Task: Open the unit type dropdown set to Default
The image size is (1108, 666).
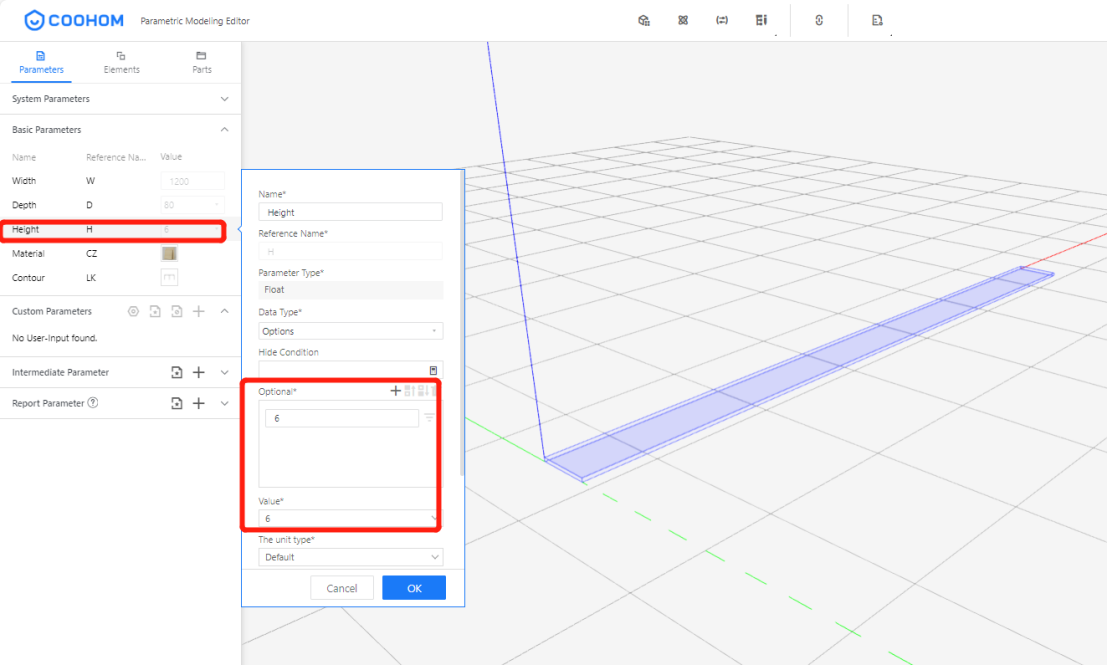Action: (350, 557)
